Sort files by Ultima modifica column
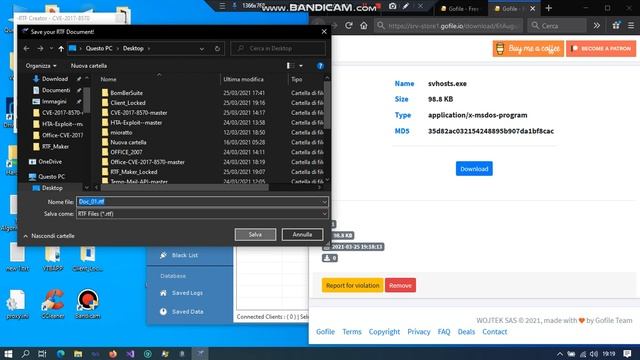The height and width of the screenshot is (360, 640). (243, 79)
